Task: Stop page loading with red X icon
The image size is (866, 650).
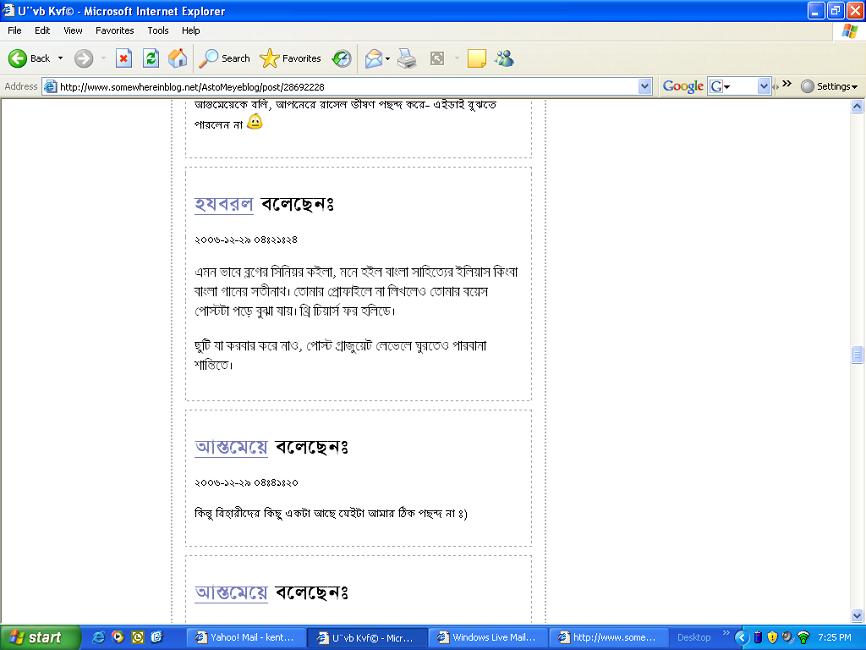Action: [x=124, y=58]
